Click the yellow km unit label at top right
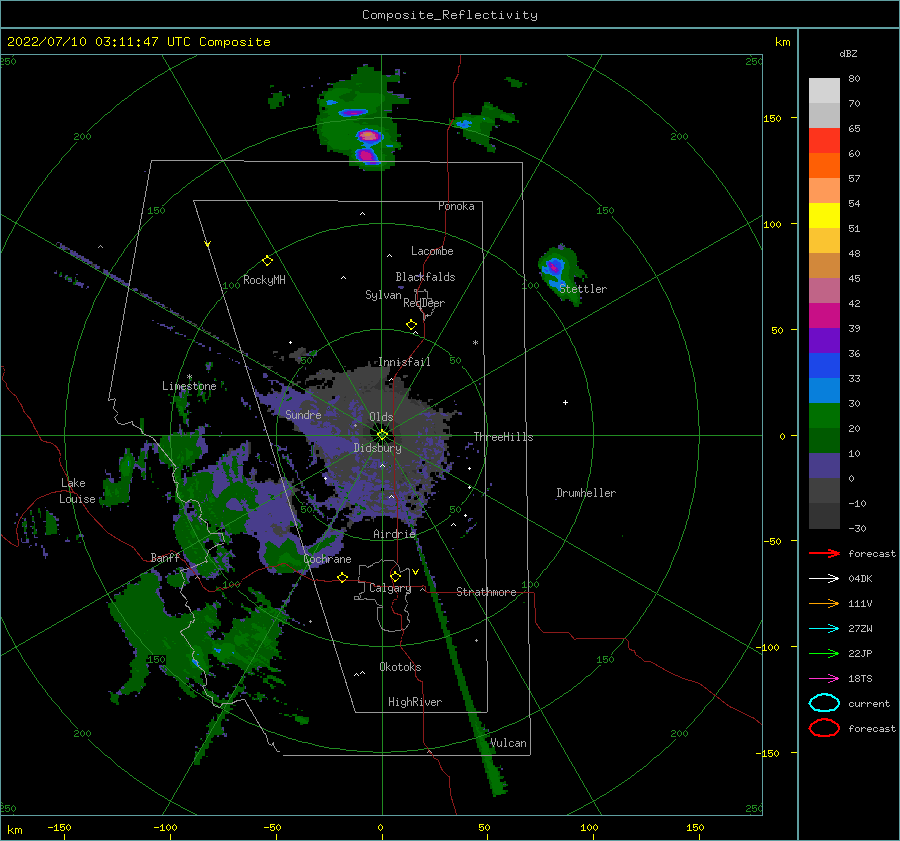Image resolution: width=900 pixels, height=841 pixels. click(782, 42)
